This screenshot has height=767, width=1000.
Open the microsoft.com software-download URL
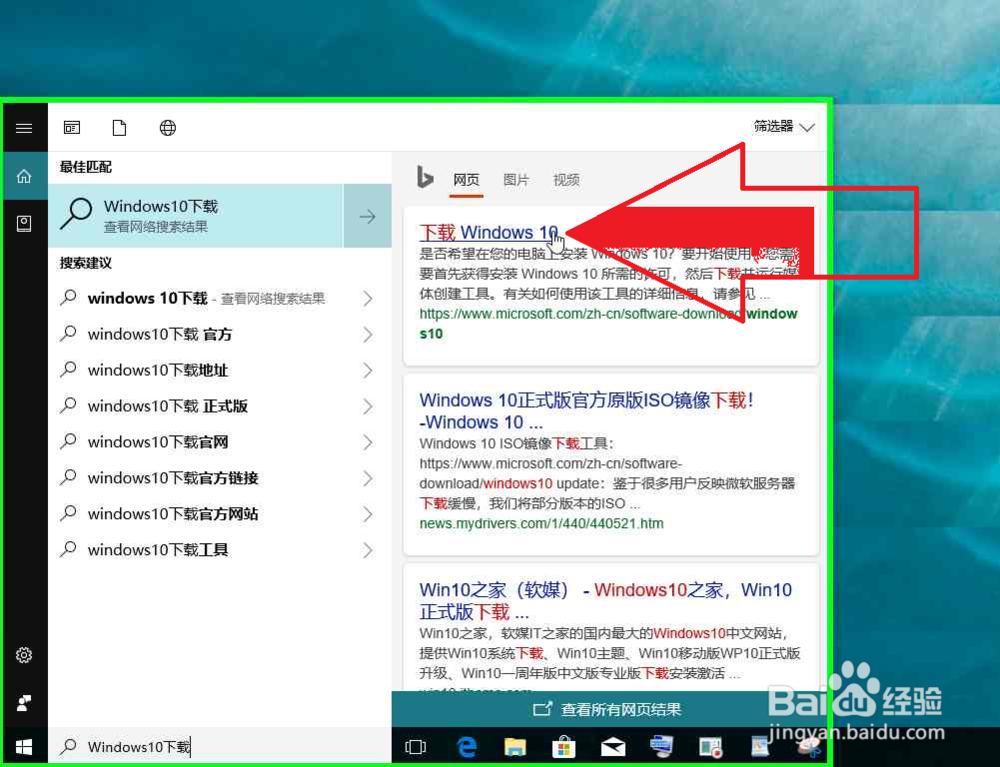pyautogui.click(x=608, y=323)
